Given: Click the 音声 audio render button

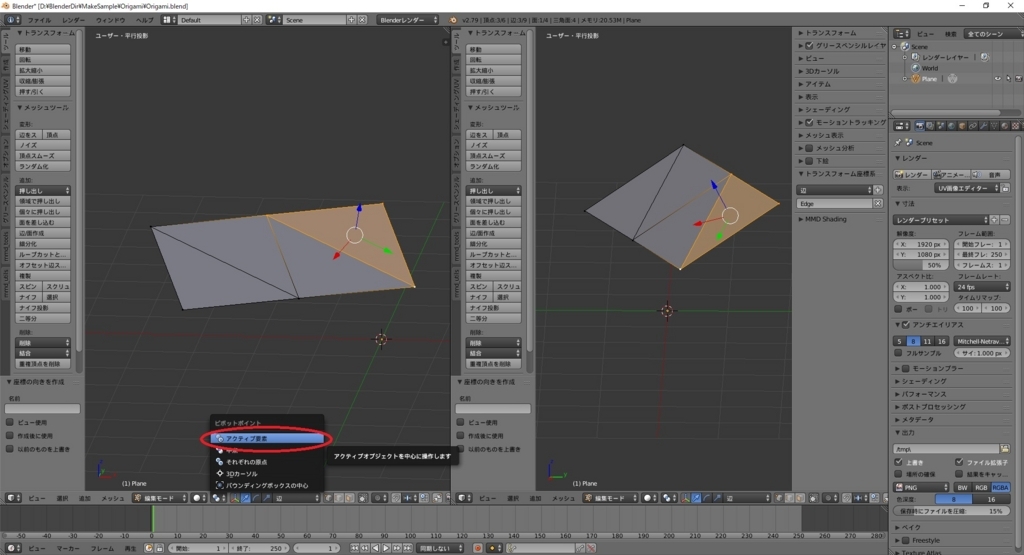Looking at the screenshot, I should (x=990, y=175).
